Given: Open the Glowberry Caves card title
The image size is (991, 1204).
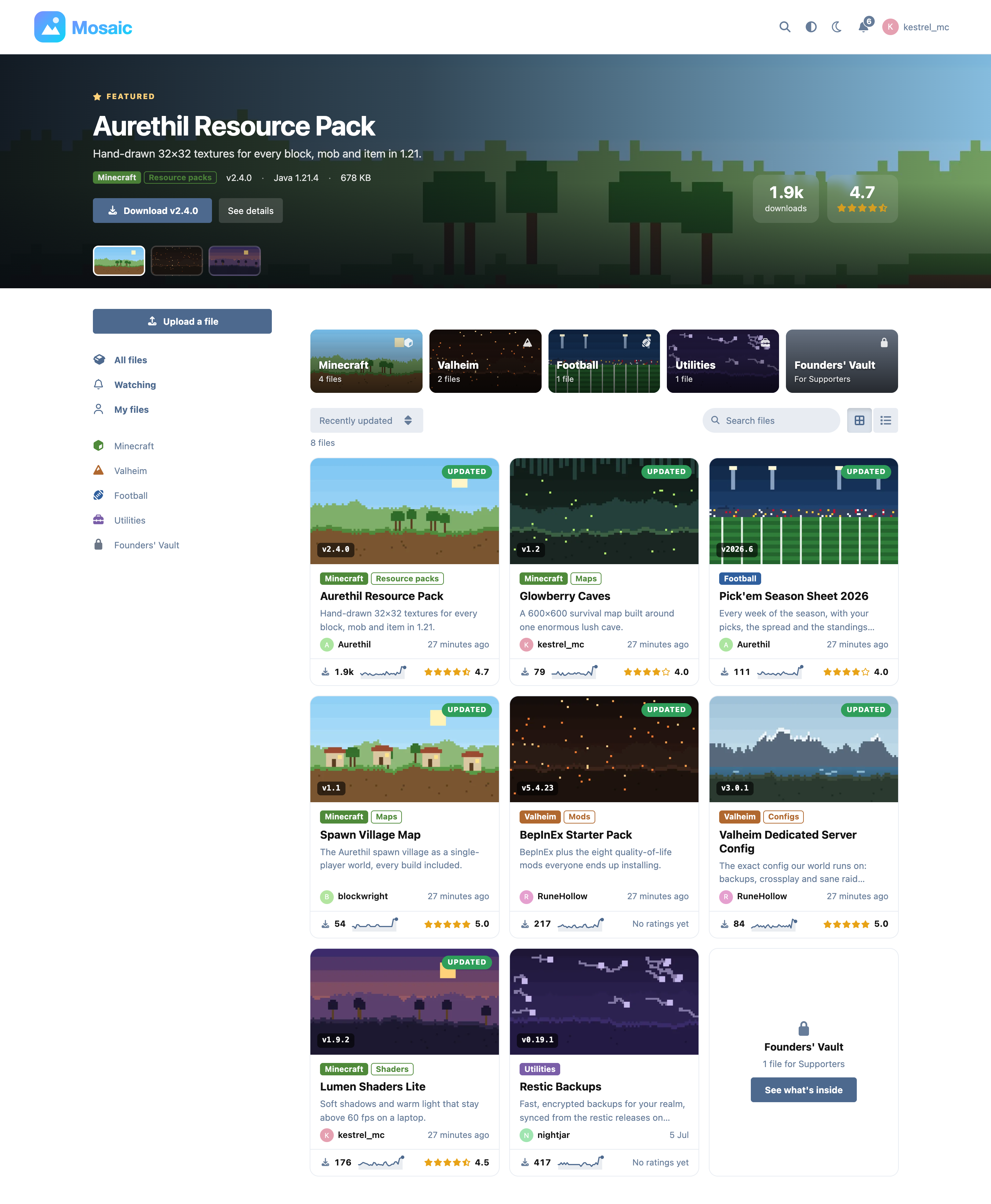Looking at the screenshot, I should click(565, 596).
